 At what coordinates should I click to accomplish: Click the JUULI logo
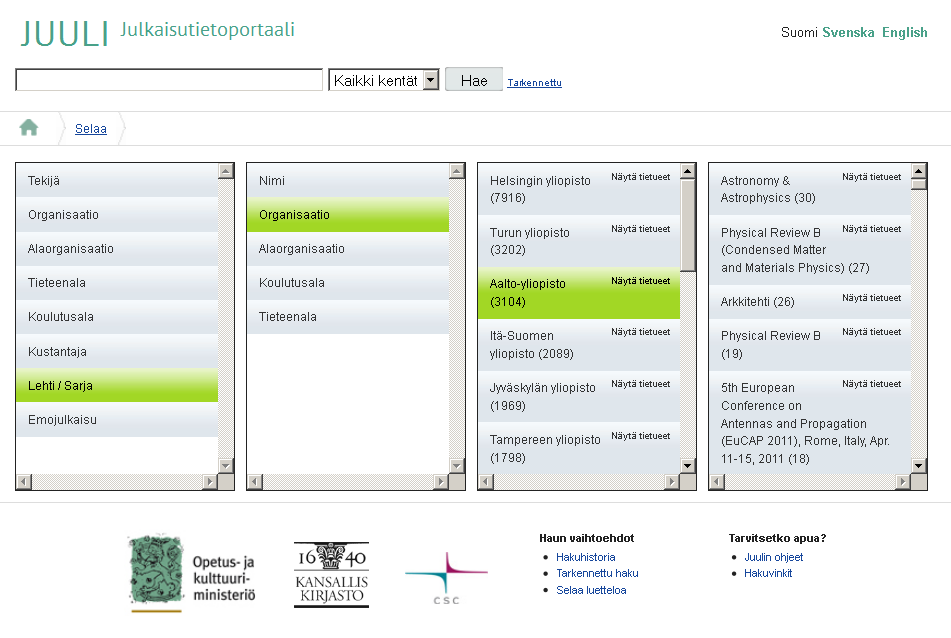64,34
